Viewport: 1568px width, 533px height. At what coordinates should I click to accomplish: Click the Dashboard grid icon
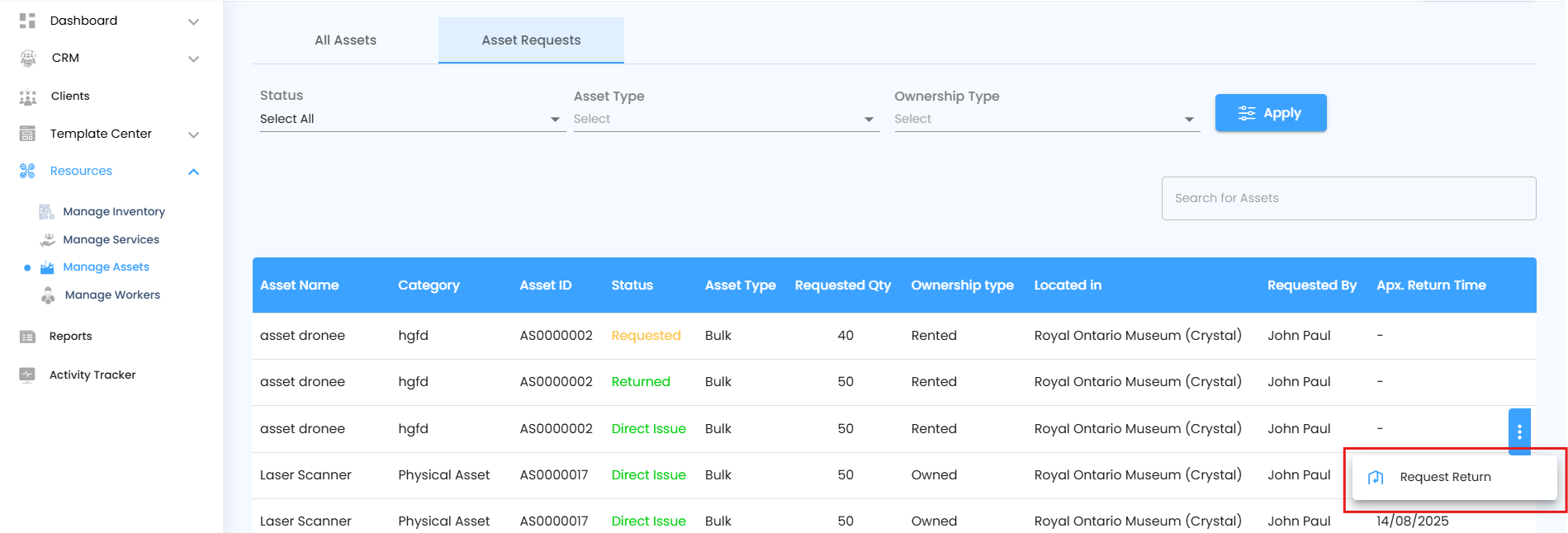[x=27, y=21]
